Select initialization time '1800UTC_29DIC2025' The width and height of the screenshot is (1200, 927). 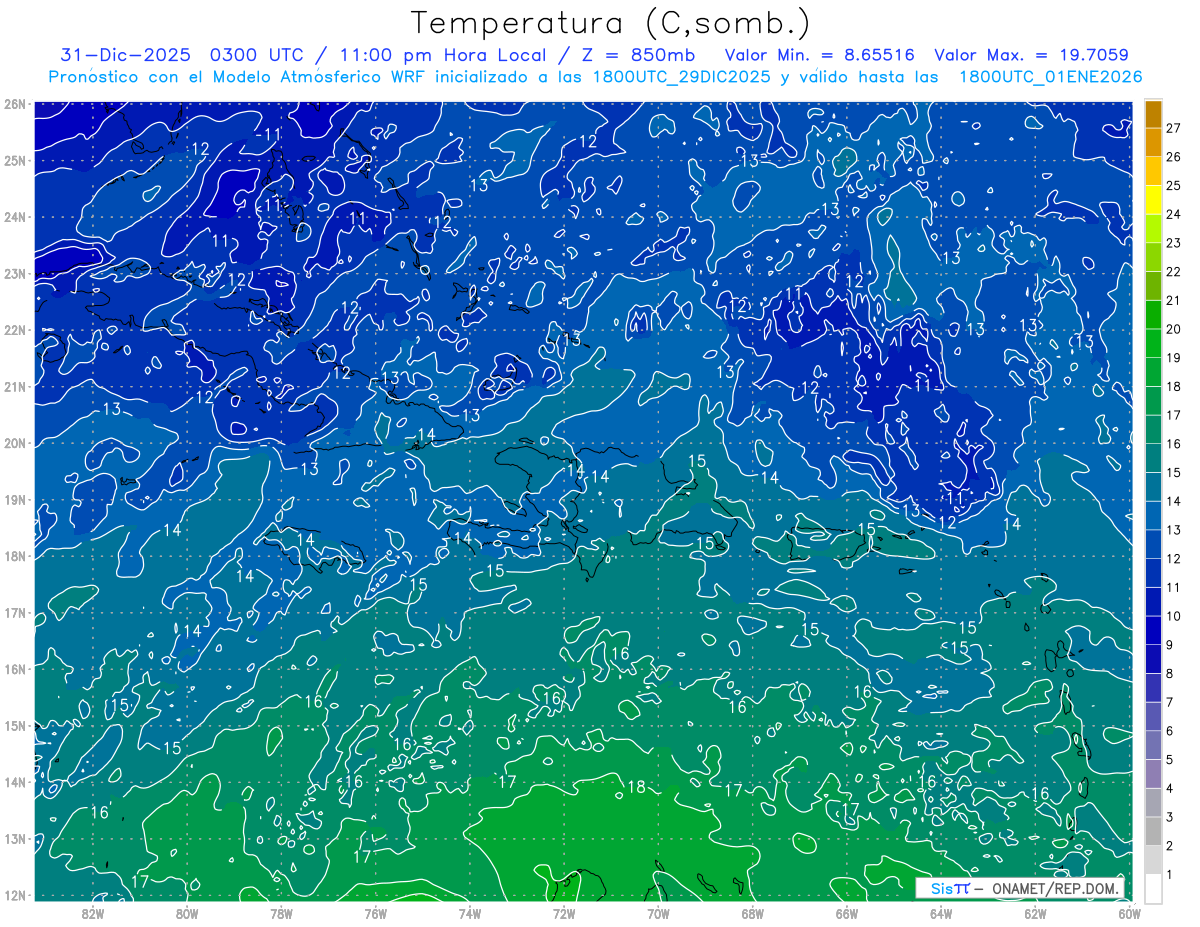680,77
